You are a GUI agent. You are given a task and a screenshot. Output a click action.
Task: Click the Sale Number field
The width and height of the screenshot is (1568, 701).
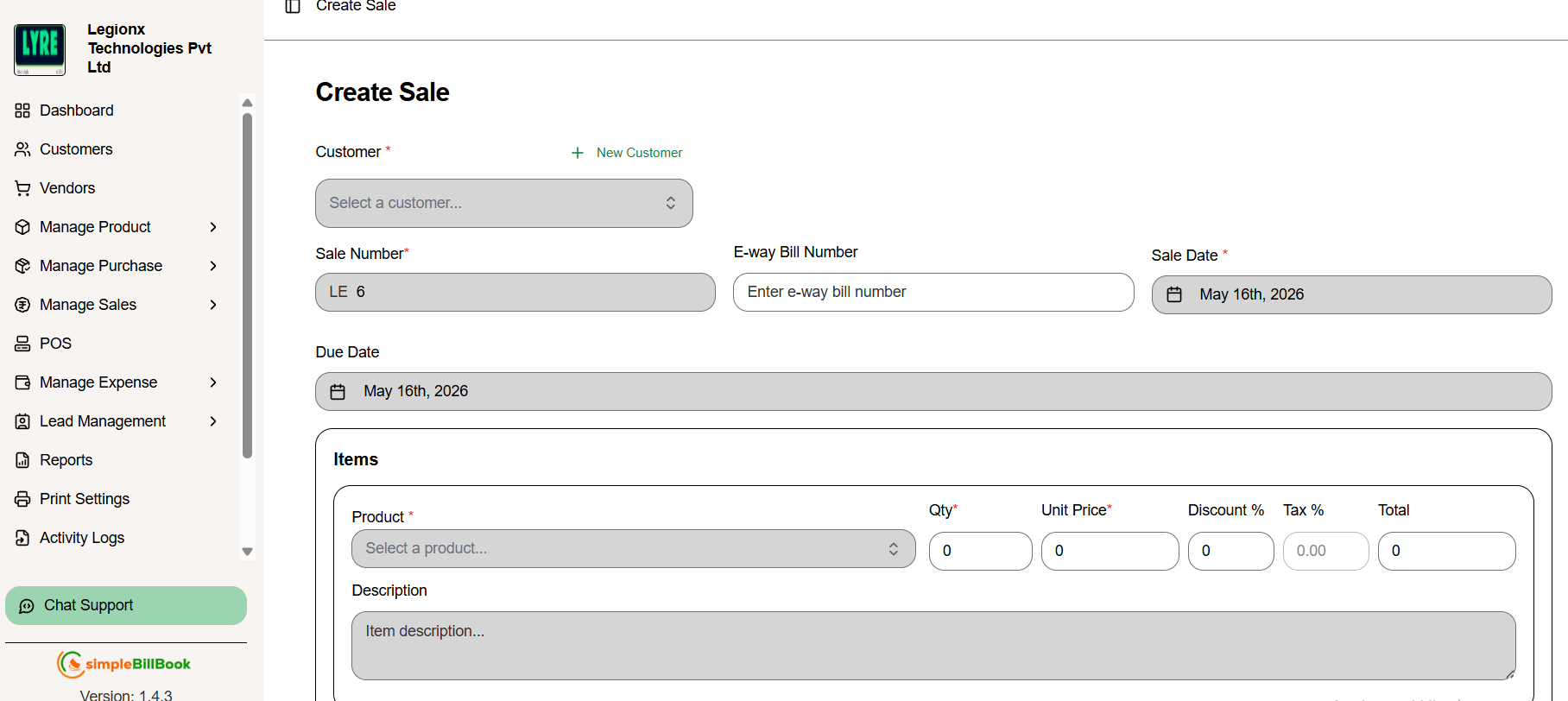[x=515, y=293]
